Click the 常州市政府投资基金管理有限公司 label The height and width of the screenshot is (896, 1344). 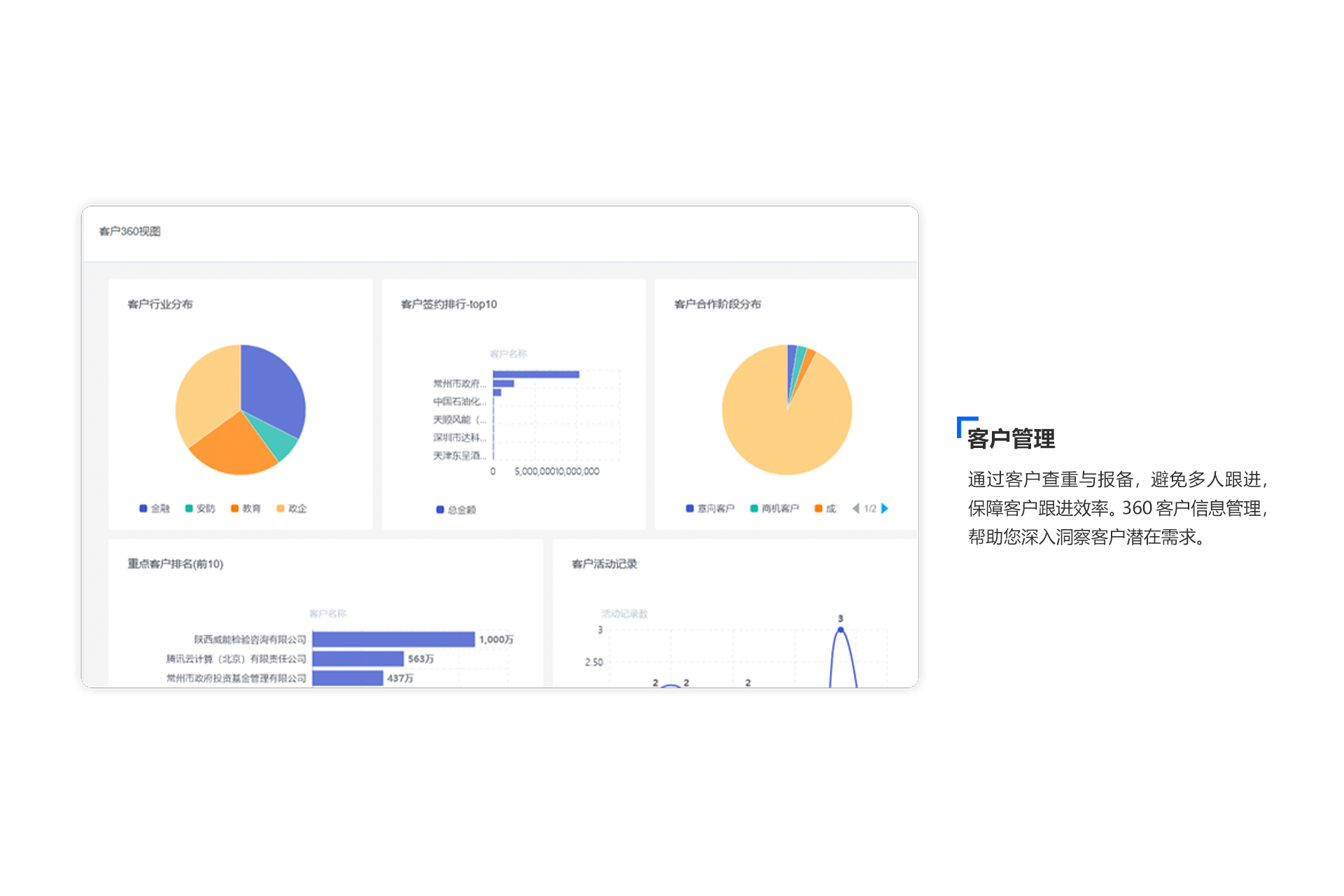point(237,679)
